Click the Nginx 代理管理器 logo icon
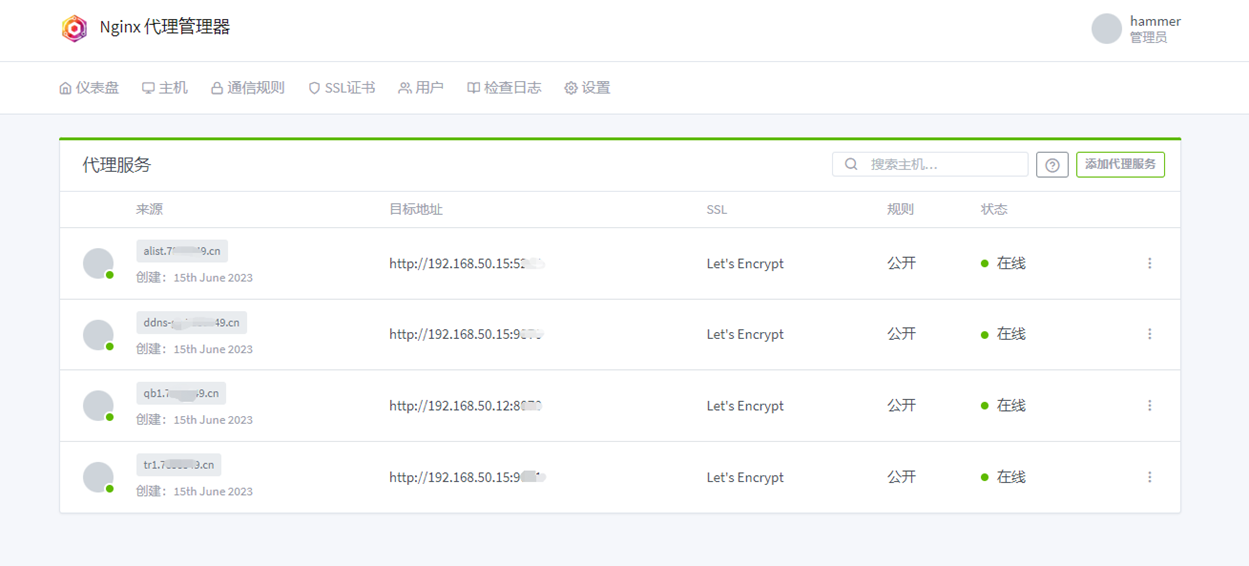The width and height of the screenshot is (1249, 566). pyautogui.click(x=75, y=28)
